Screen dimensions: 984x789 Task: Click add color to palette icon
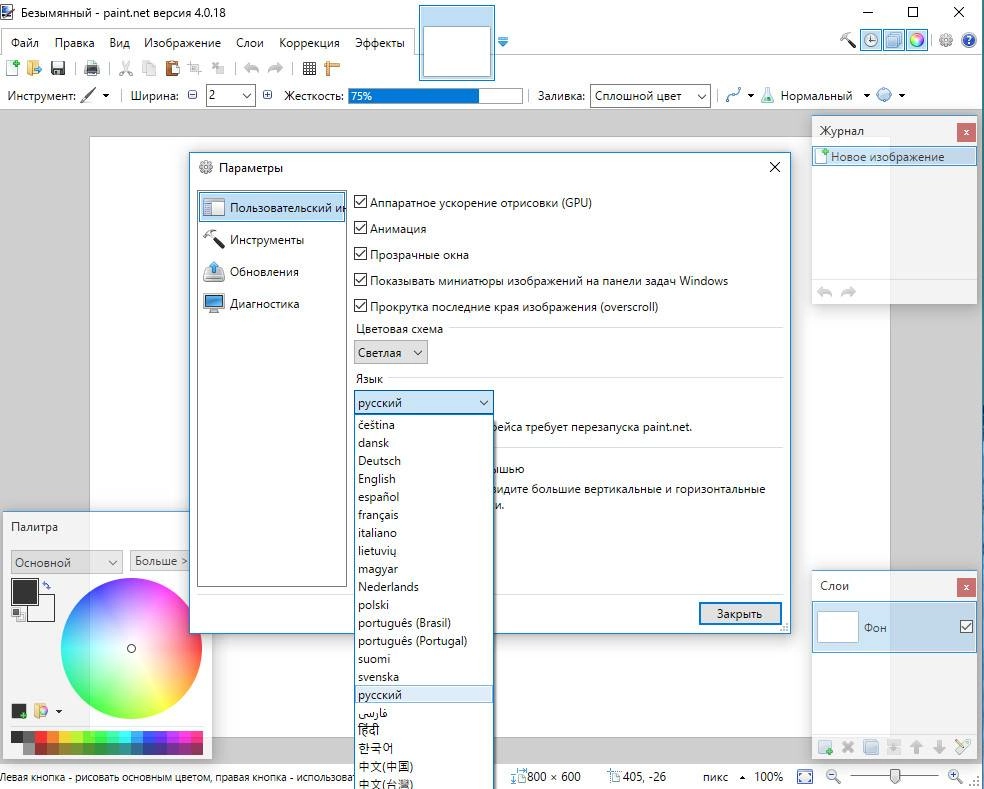click(x=19, y=711)
